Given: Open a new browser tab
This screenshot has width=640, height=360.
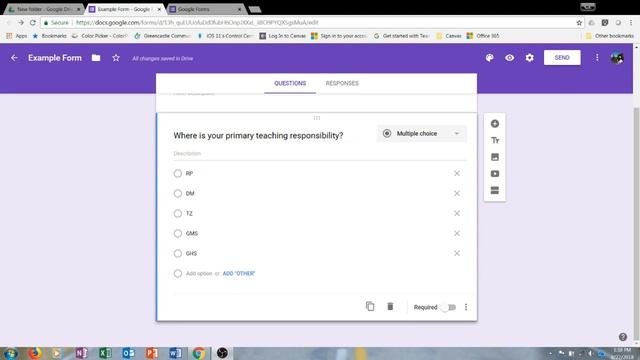Looking at the screenshot, I should pos(255,9).
